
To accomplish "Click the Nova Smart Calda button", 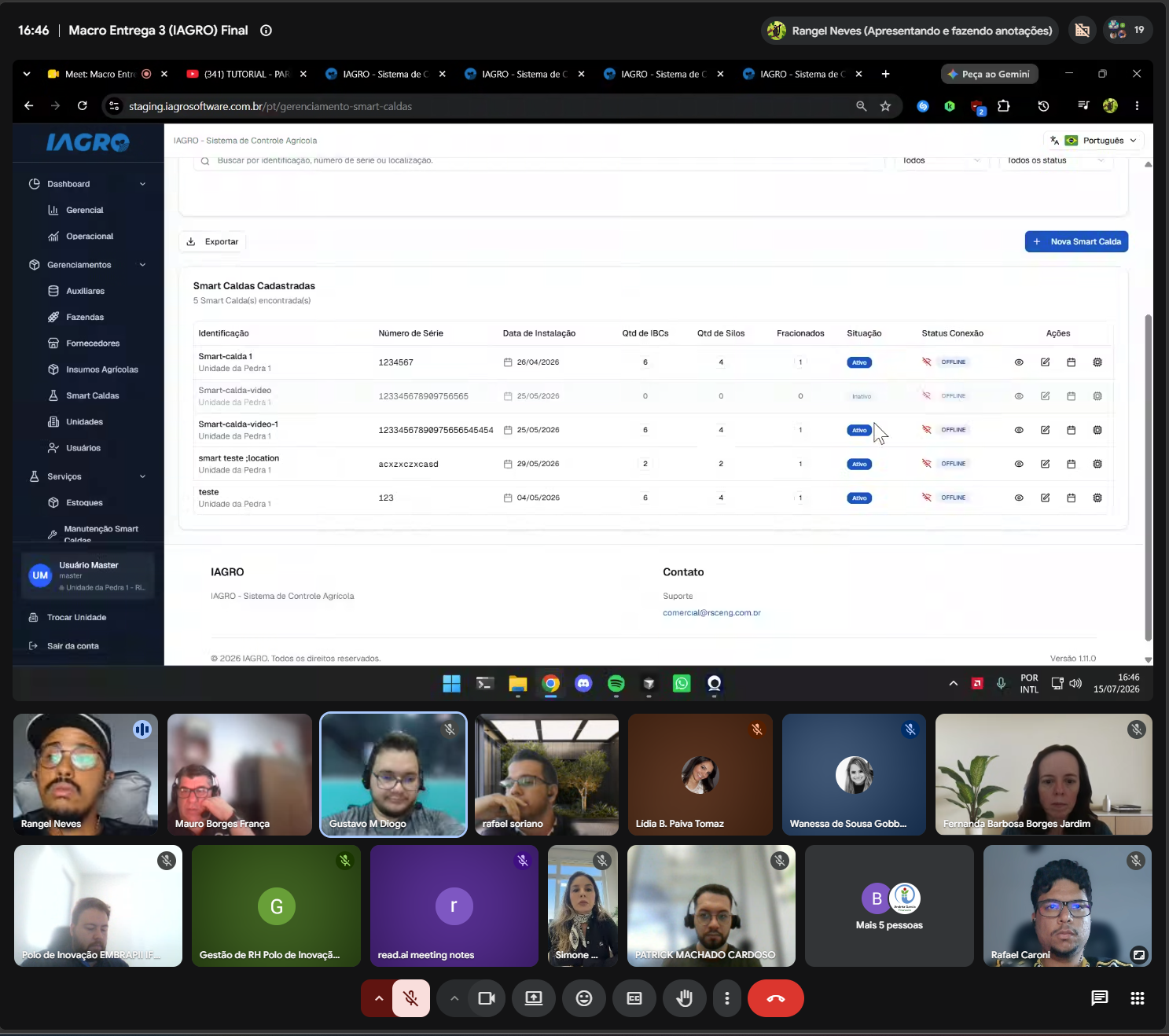I will tap(1076, 241).
